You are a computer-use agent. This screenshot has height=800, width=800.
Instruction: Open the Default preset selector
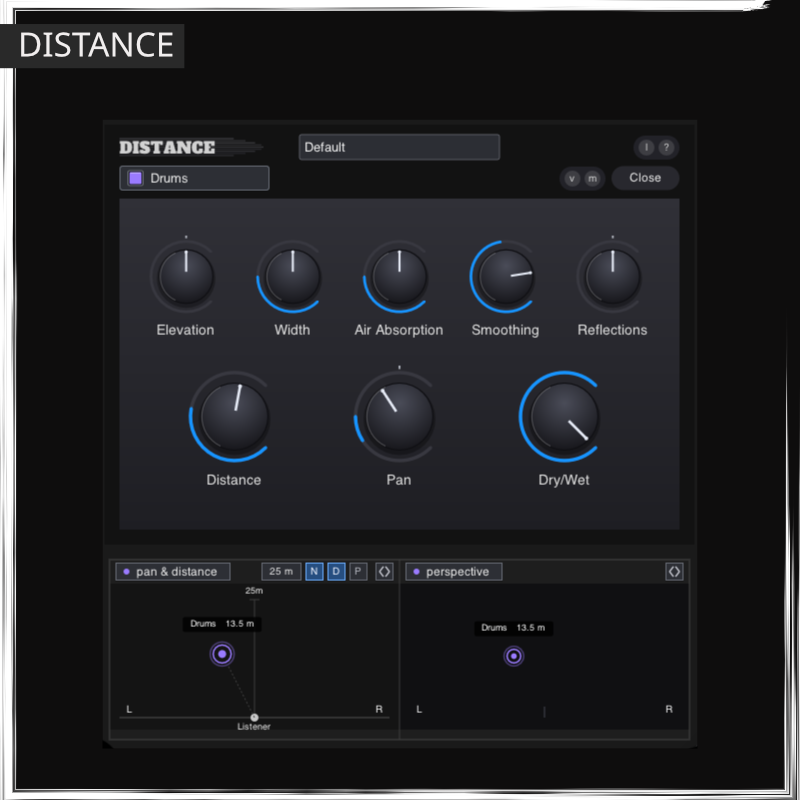[x=399, y=147]
